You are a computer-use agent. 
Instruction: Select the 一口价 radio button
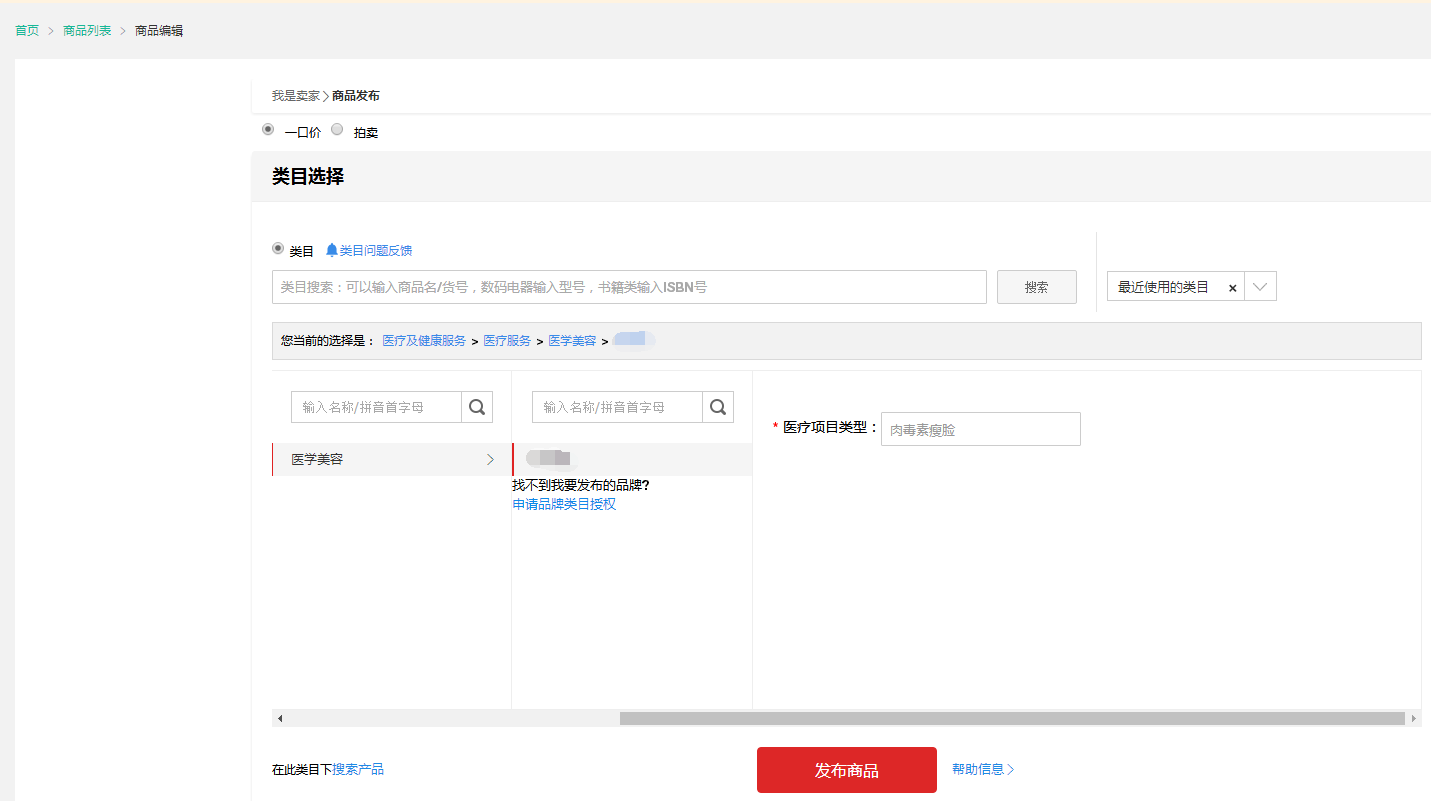tap(268, 129)
